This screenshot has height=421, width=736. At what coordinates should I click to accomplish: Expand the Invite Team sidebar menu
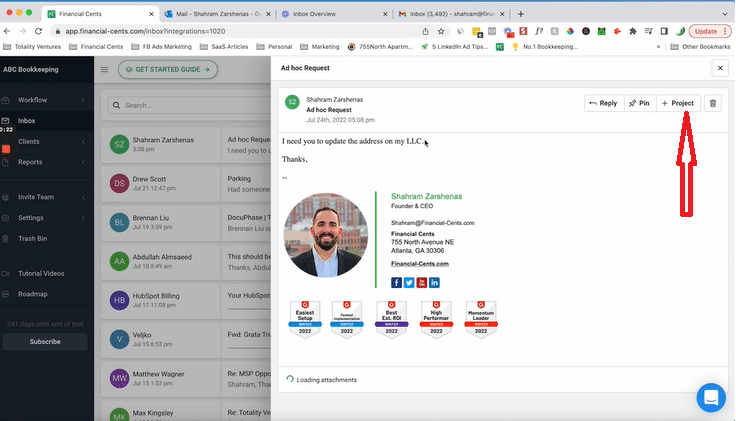[46, 197]
